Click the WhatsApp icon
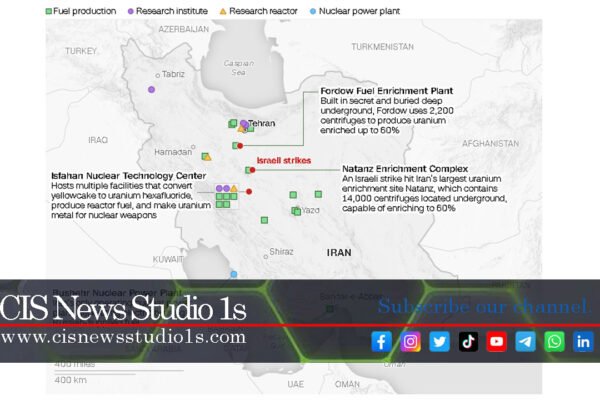 [554, 341]
